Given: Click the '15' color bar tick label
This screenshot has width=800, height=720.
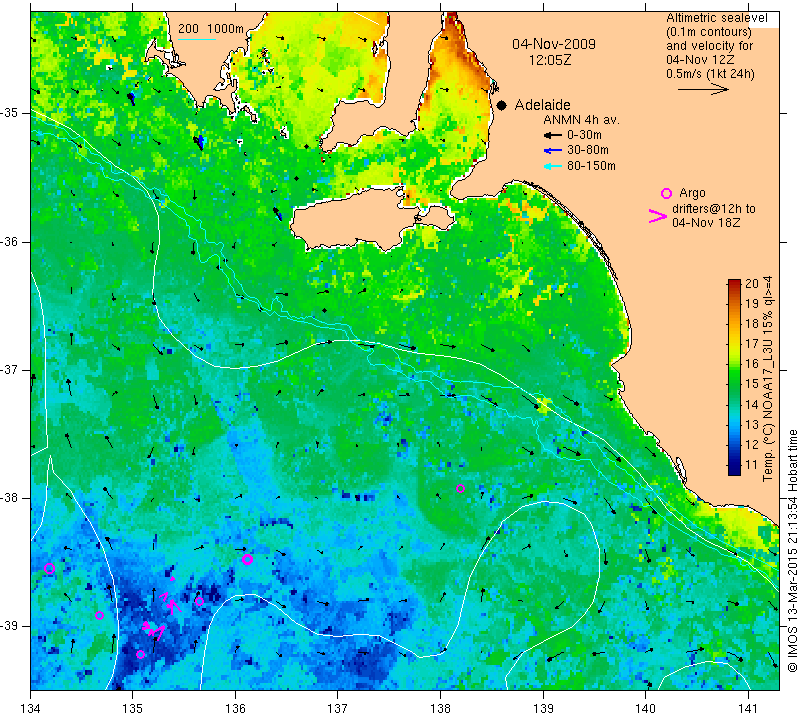Looking at the screenshot, I should coord(753,384).
